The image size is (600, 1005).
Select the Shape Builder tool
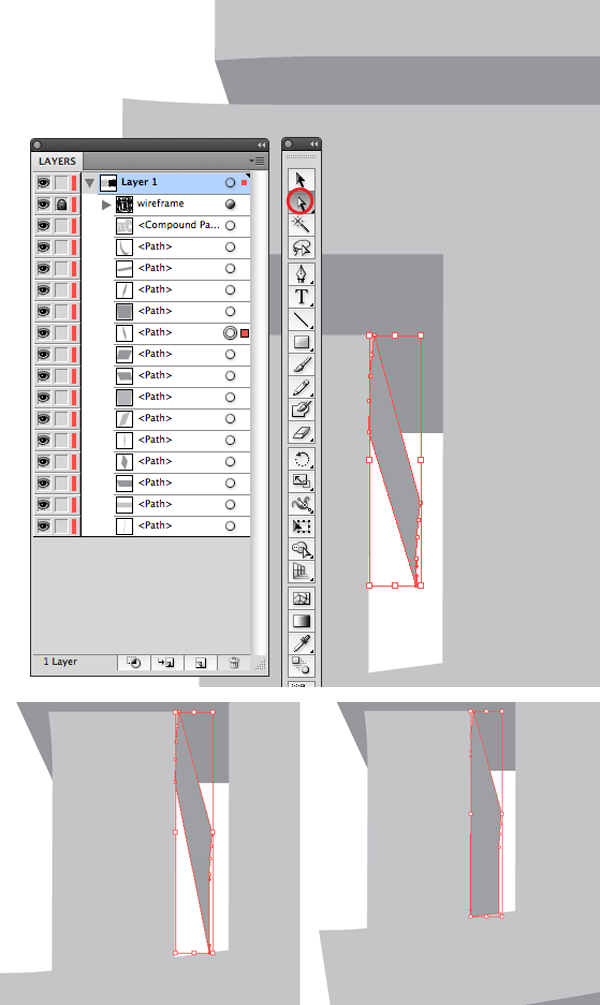[301, 549]
